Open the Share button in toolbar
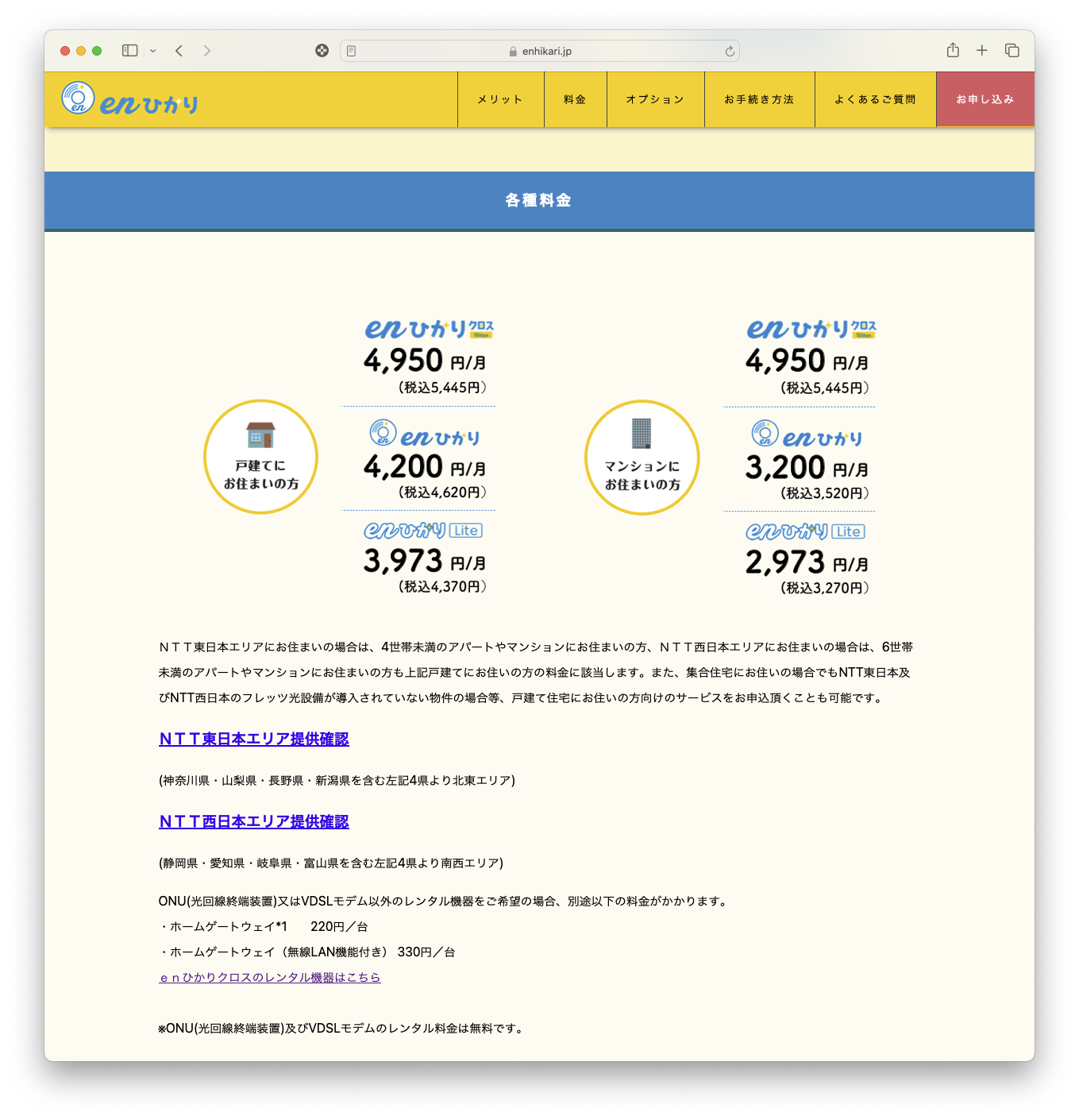This screenshot has width=1079, height=1120. 953,50
